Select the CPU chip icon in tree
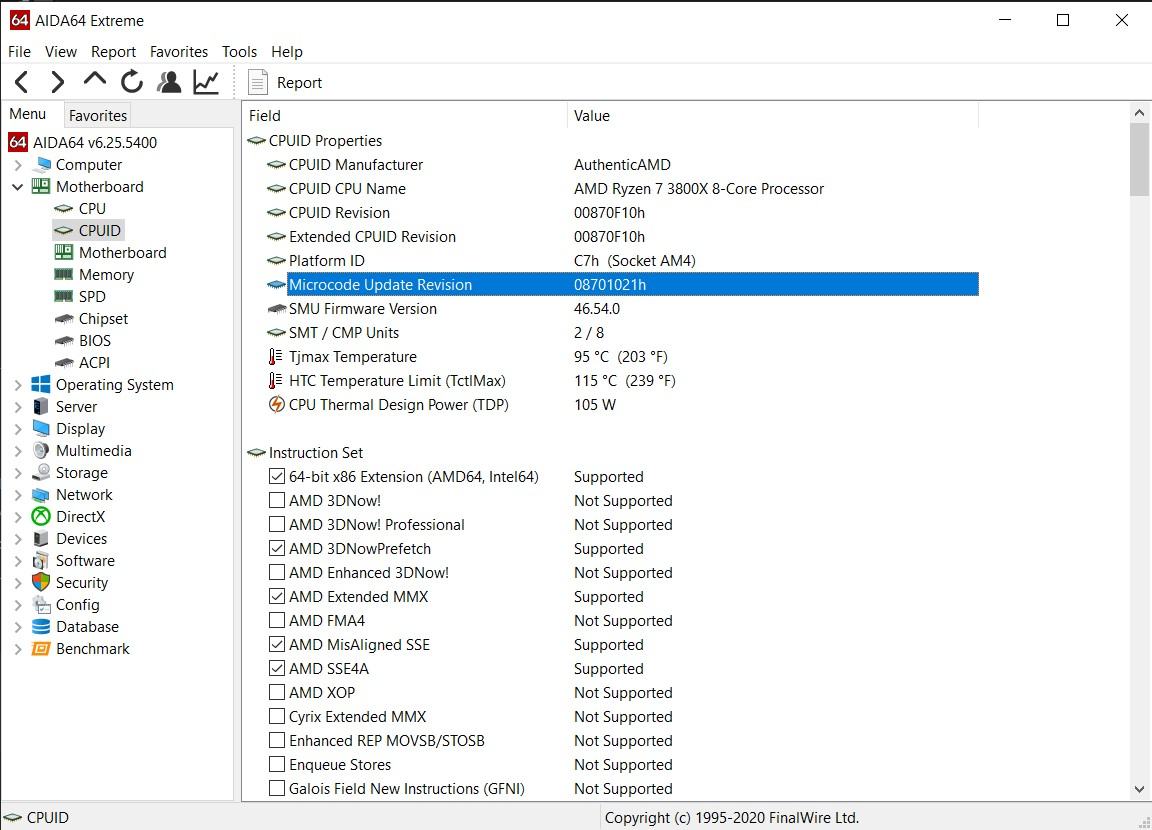This screenshot has height=830, width=1152. (64, 209)
